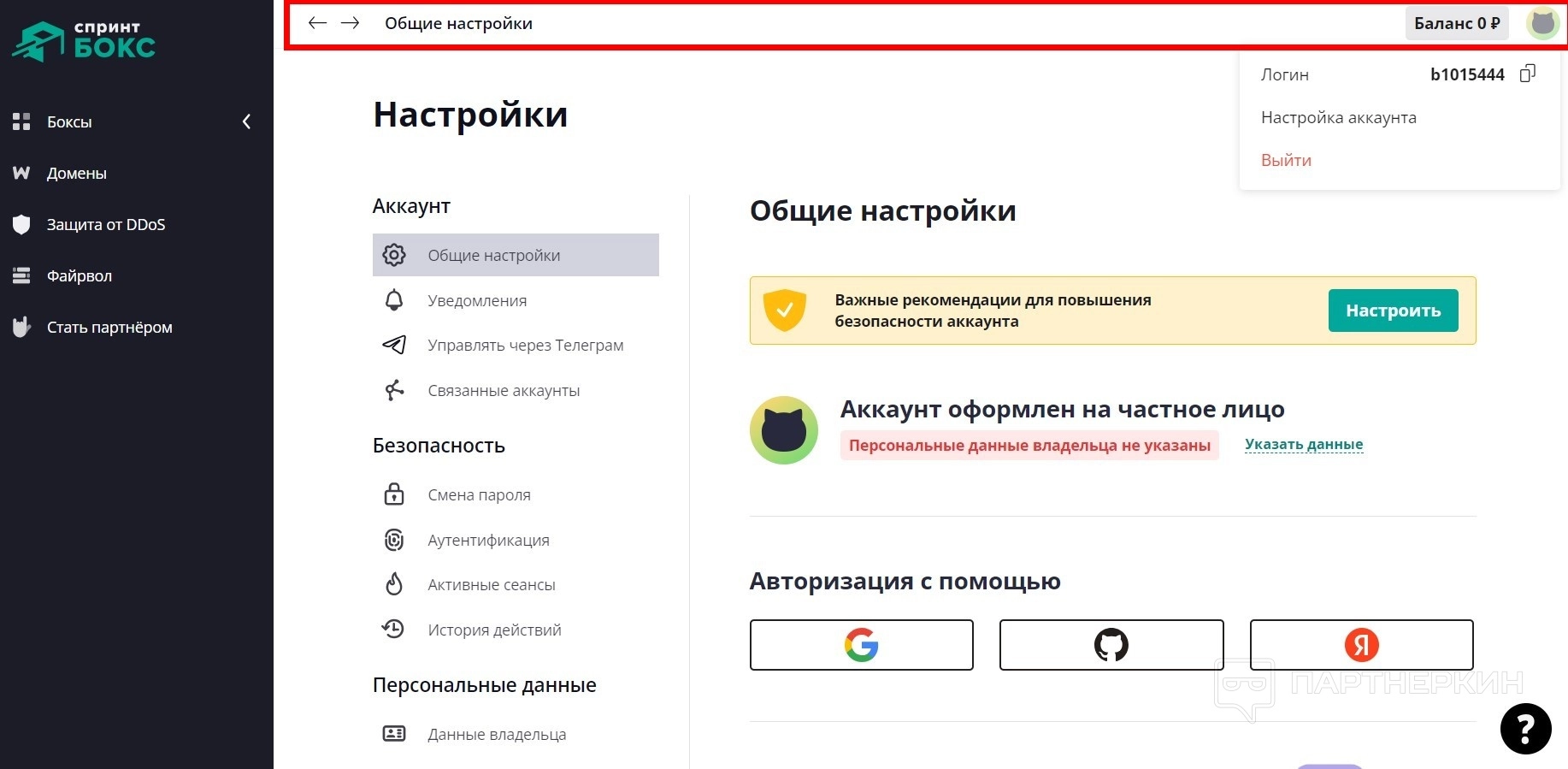Click the Авторизация с помощью heading
Viewport: 1568px width, 769px height.
click(905, 582)
